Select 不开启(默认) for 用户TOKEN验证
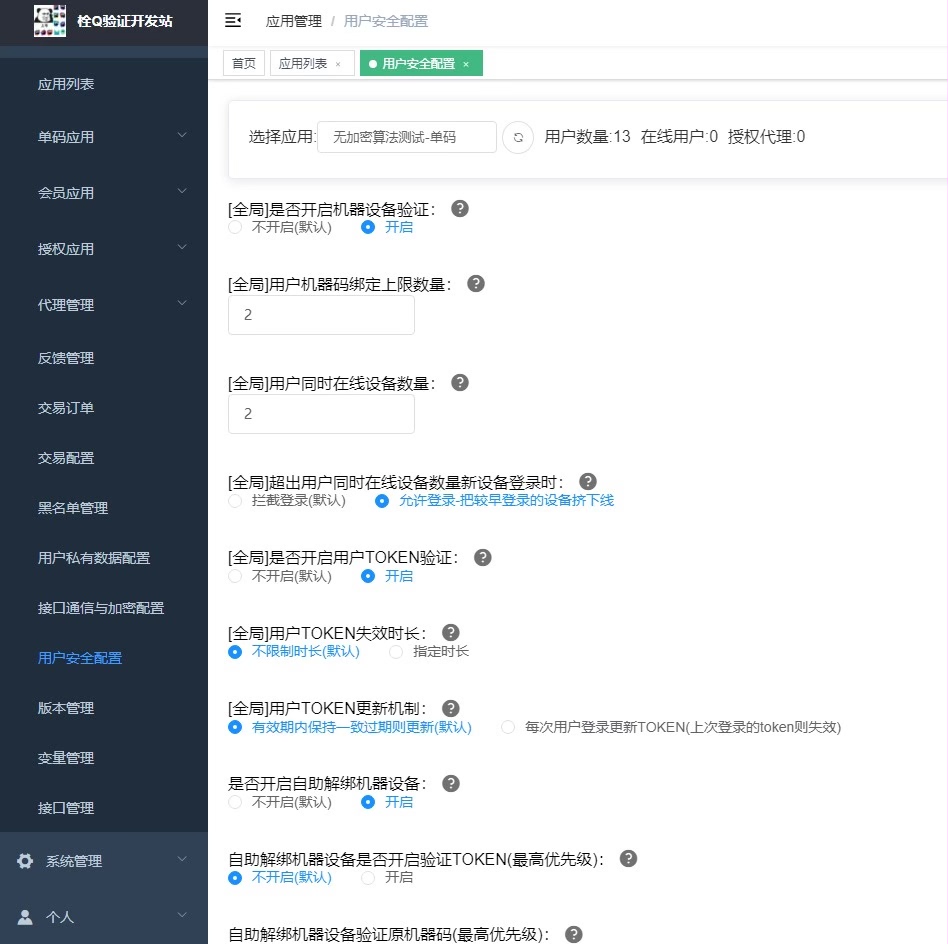 (x=281, y=576)
